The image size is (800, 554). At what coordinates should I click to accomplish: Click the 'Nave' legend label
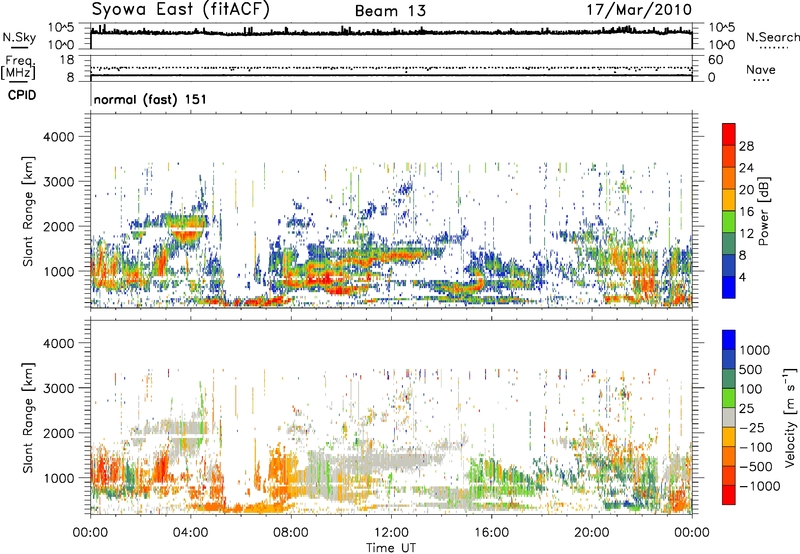761,69
